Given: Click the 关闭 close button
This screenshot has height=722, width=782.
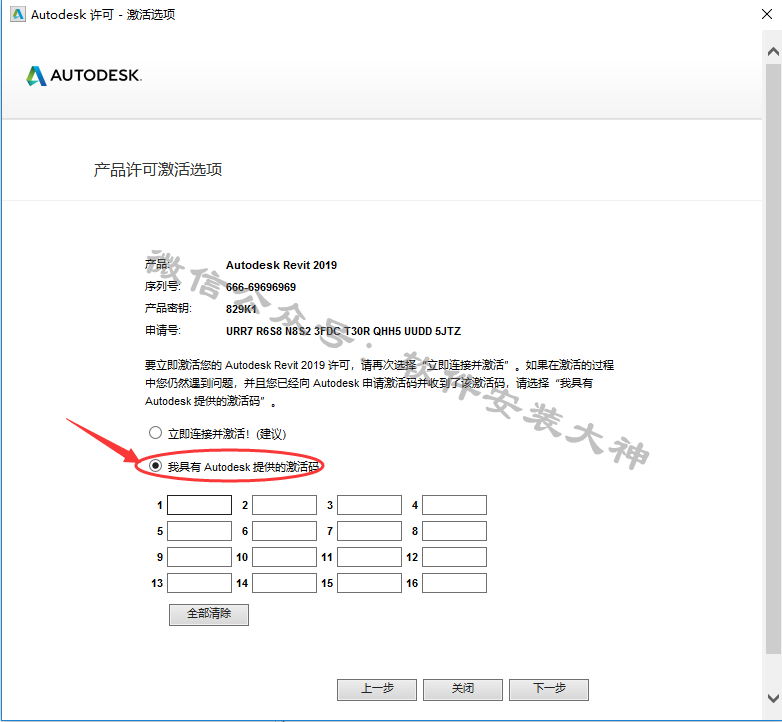Looking at the screenshot, I should pos(463,690).
